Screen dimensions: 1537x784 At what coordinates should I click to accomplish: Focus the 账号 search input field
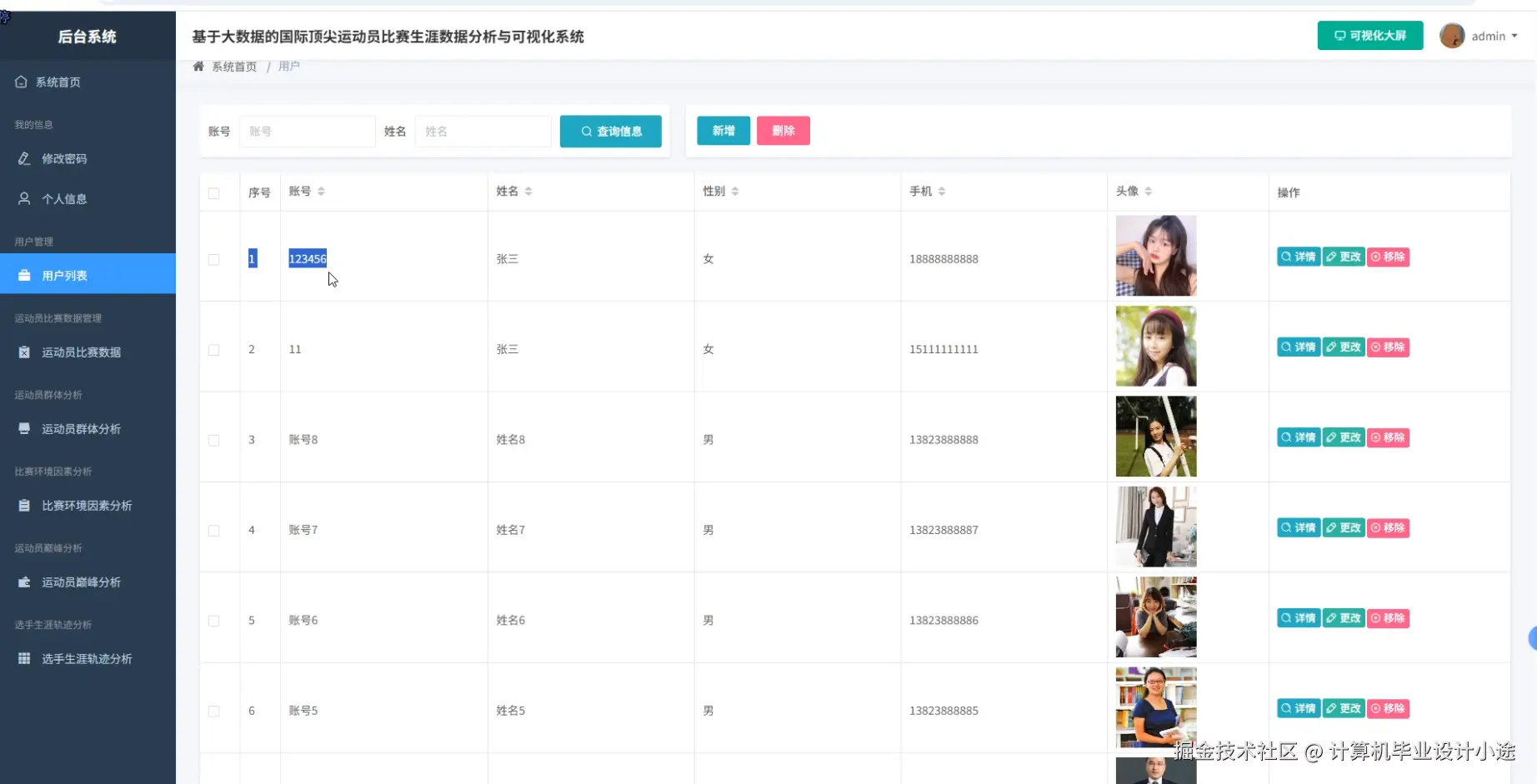click(308, 132)
